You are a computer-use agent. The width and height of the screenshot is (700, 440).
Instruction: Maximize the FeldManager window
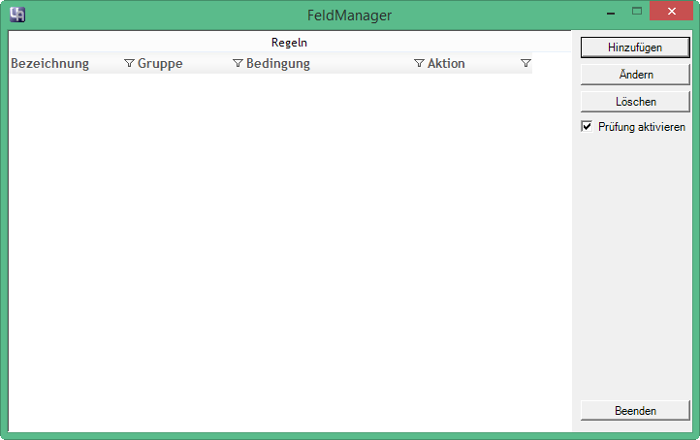(637, 12)
